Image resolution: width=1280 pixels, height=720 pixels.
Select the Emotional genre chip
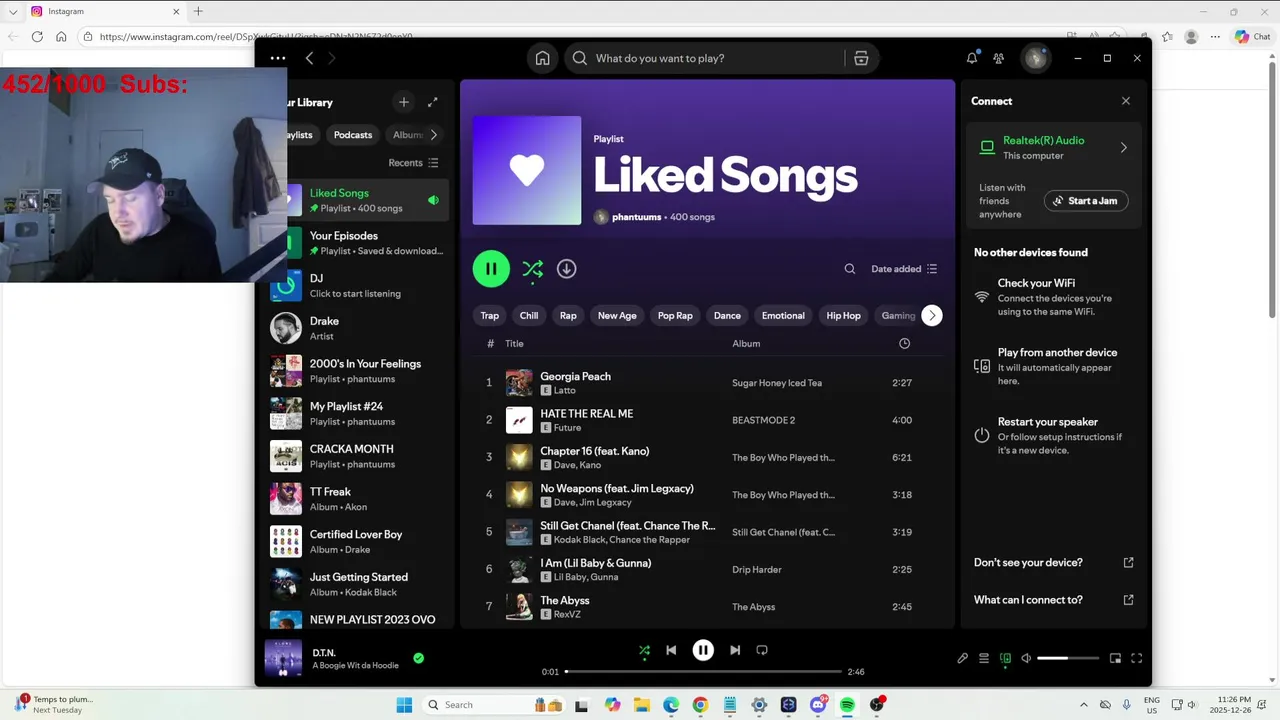(x=783, y=315)
